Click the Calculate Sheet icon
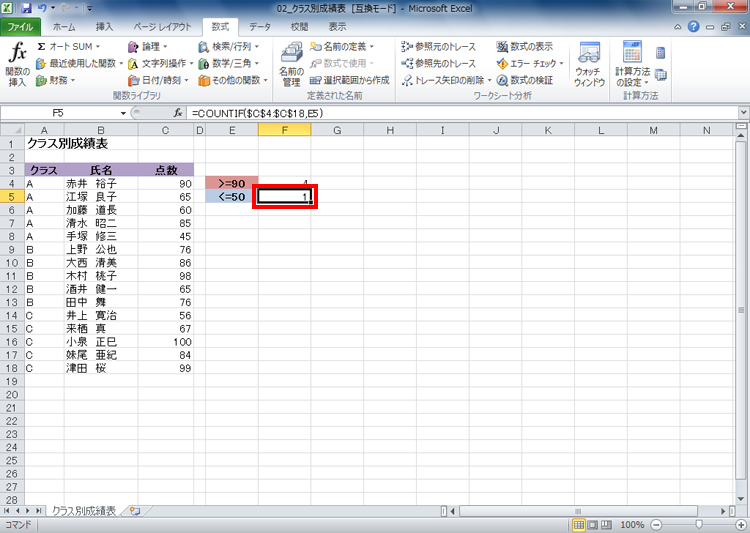 pyautogui.click(x=661, y=75)
